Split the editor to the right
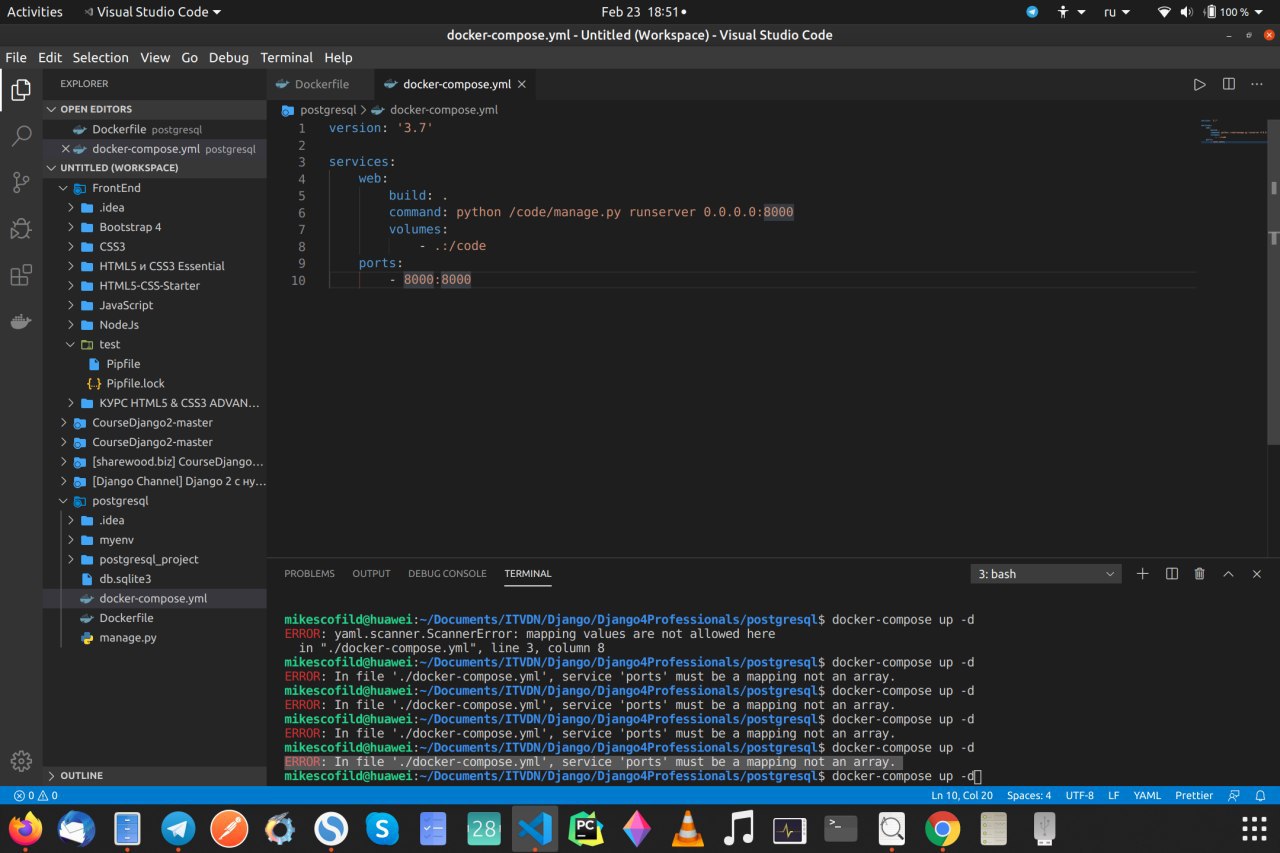The width and height of the screenshot is (1280, 853). [x=1229, y=84]
